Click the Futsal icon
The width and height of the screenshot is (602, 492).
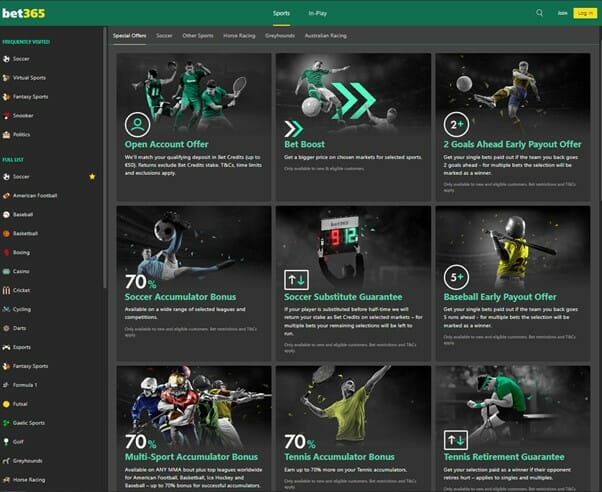6,404
